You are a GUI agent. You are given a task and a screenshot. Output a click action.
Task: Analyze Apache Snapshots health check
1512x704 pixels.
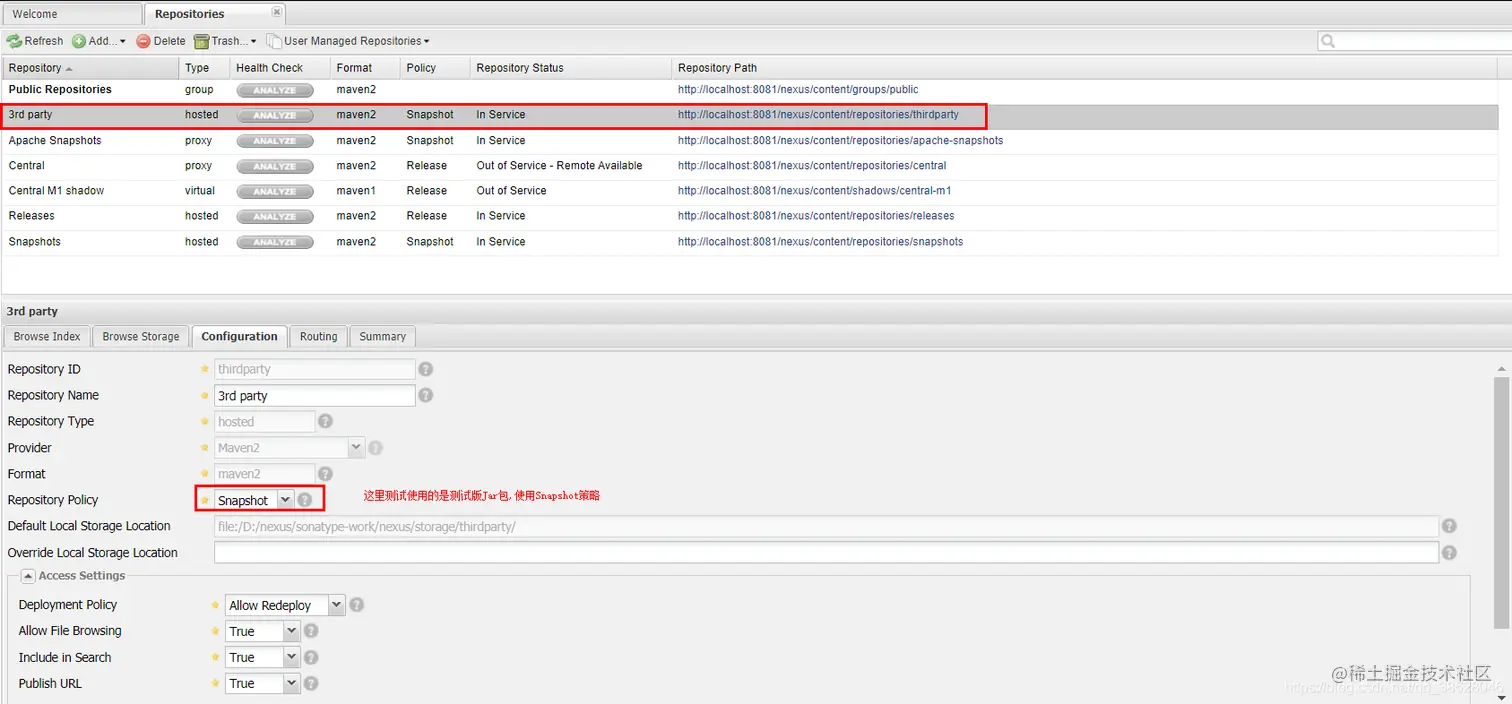[274, 141]
